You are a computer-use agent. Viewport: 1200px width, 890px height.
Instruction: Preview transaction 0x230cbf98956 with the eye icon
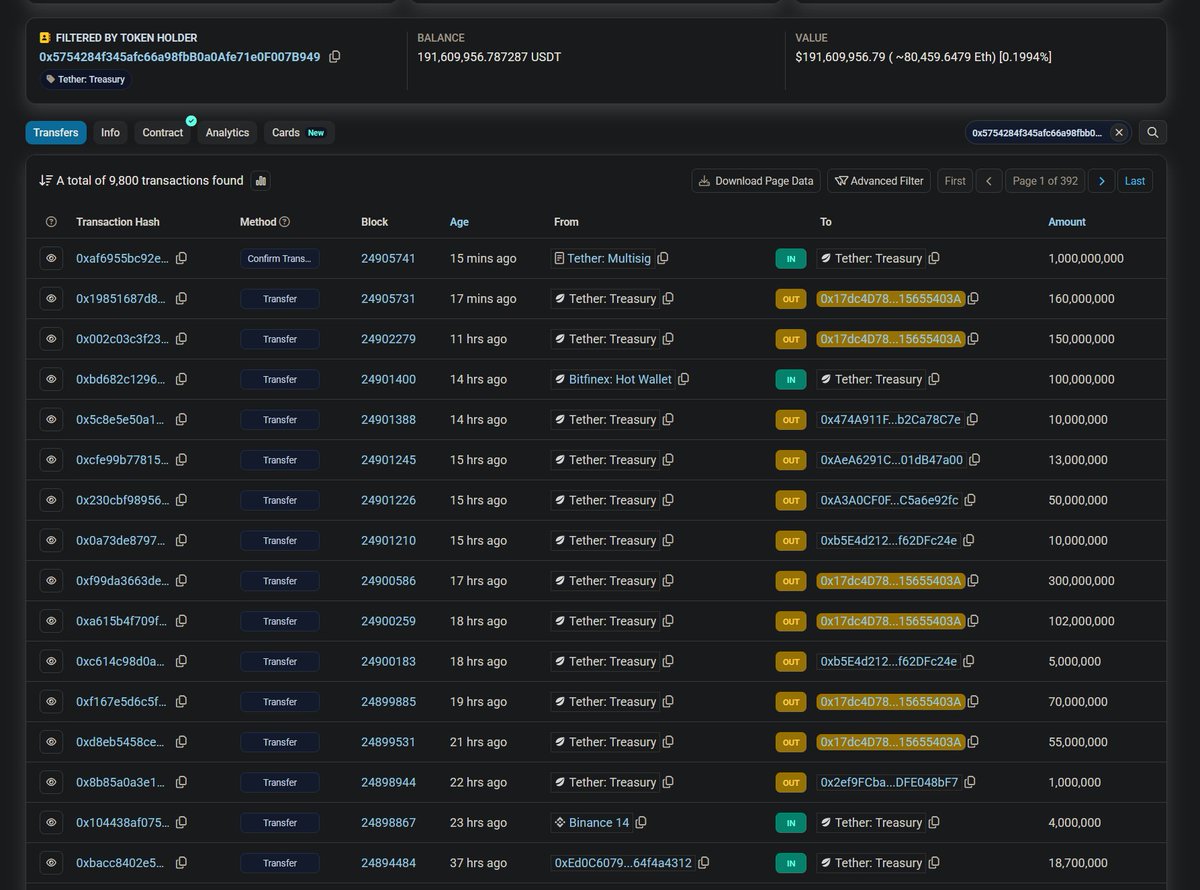click(52, 500)
